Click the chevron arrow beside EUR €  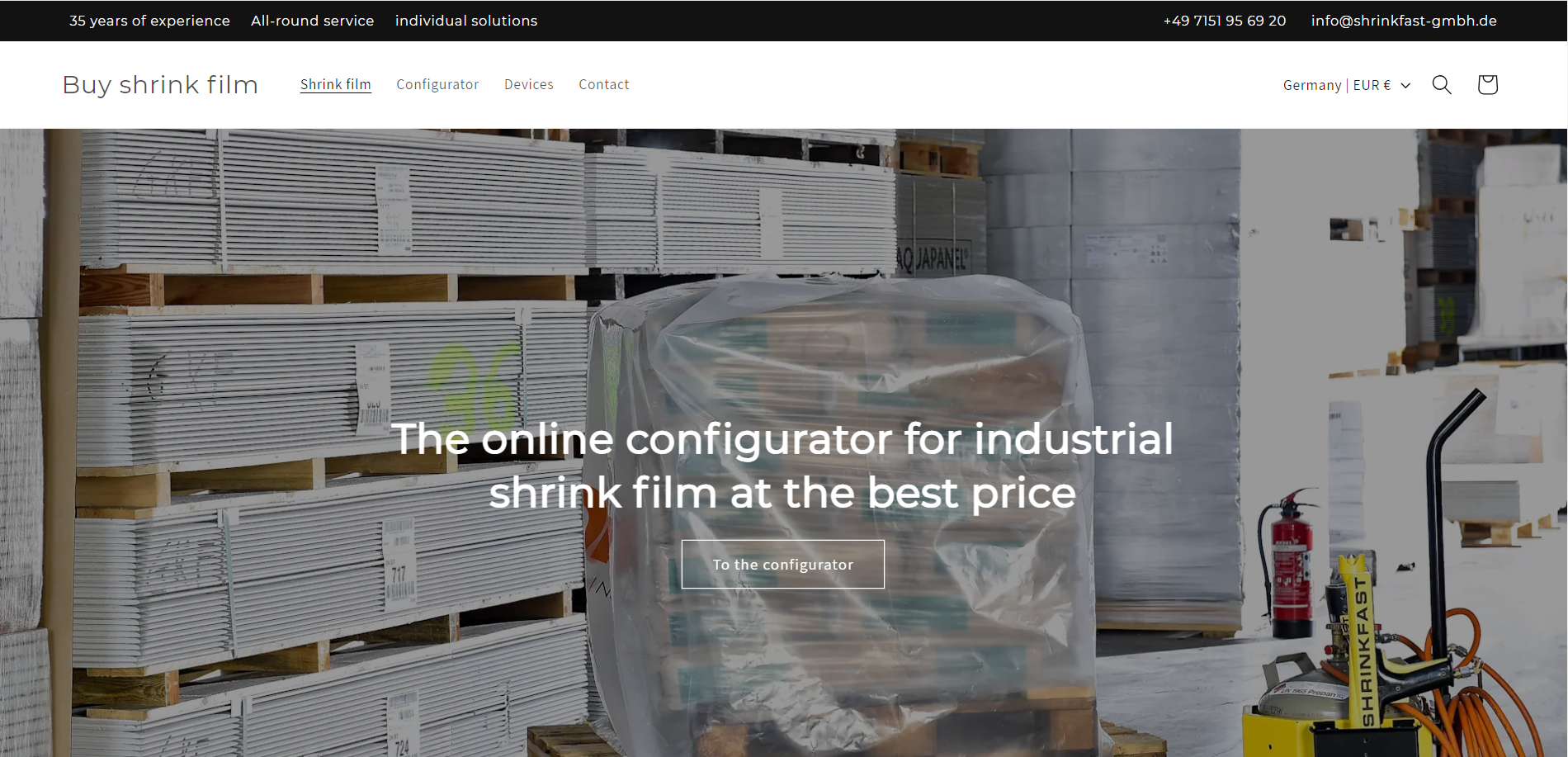(1406, 85)
